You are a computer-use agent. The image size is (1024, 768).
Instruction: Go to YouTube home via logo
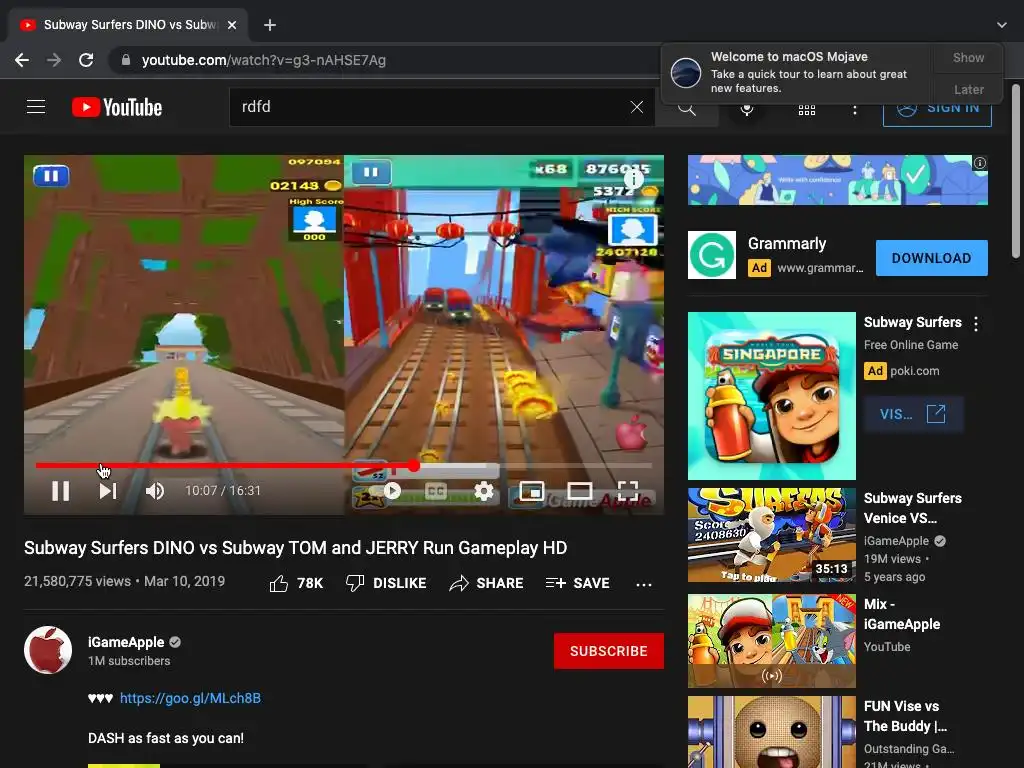(117, 107)
